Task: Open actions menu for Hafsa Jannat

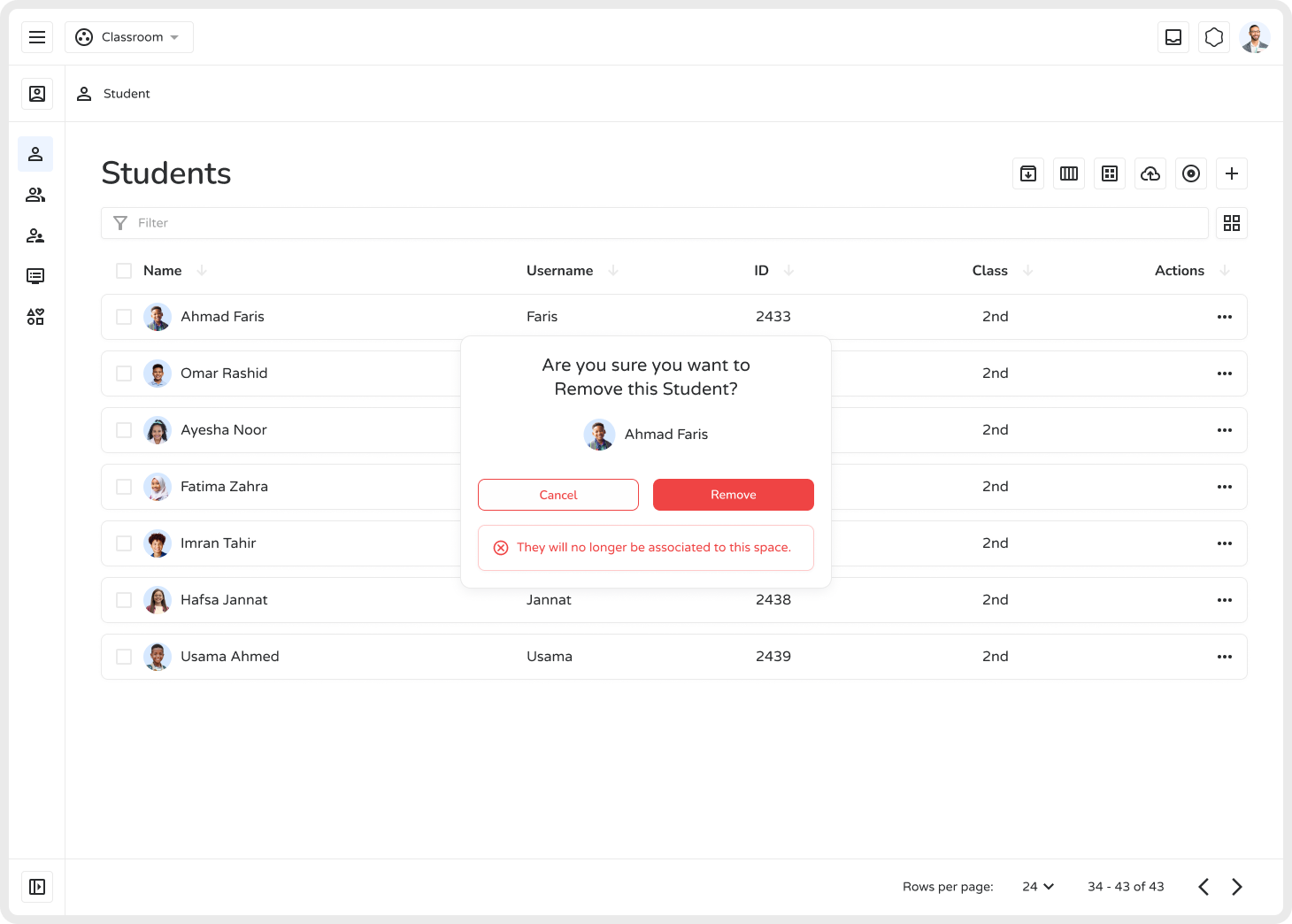Action: pyautogui.click(x=1225, y=600)
